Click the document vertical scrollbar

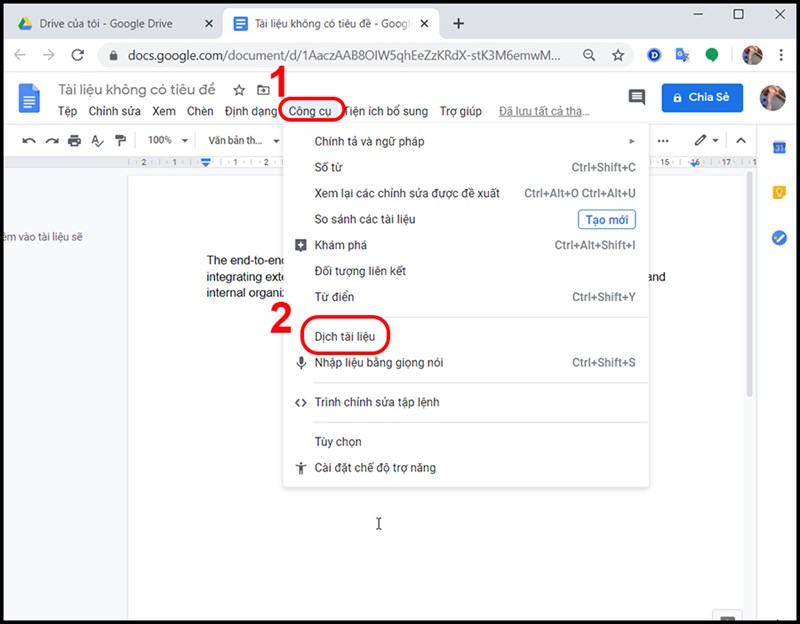click(749, 284)
